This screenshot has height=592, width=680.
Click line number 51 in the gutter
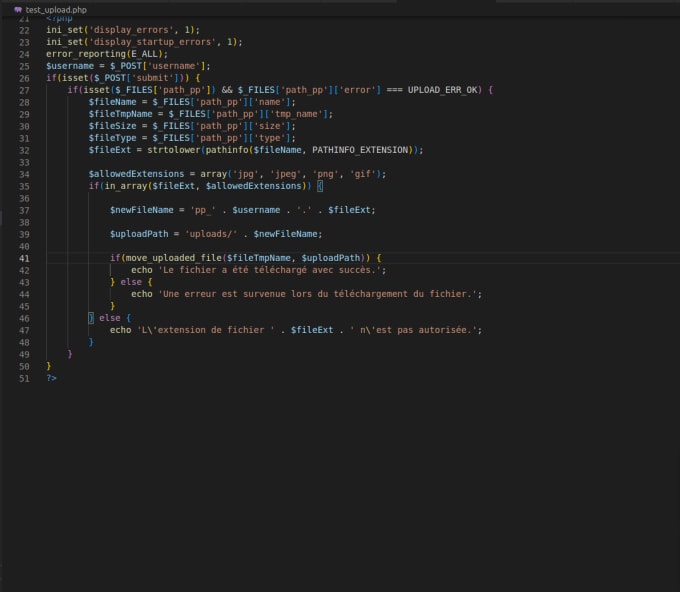(x=24, y=379)
